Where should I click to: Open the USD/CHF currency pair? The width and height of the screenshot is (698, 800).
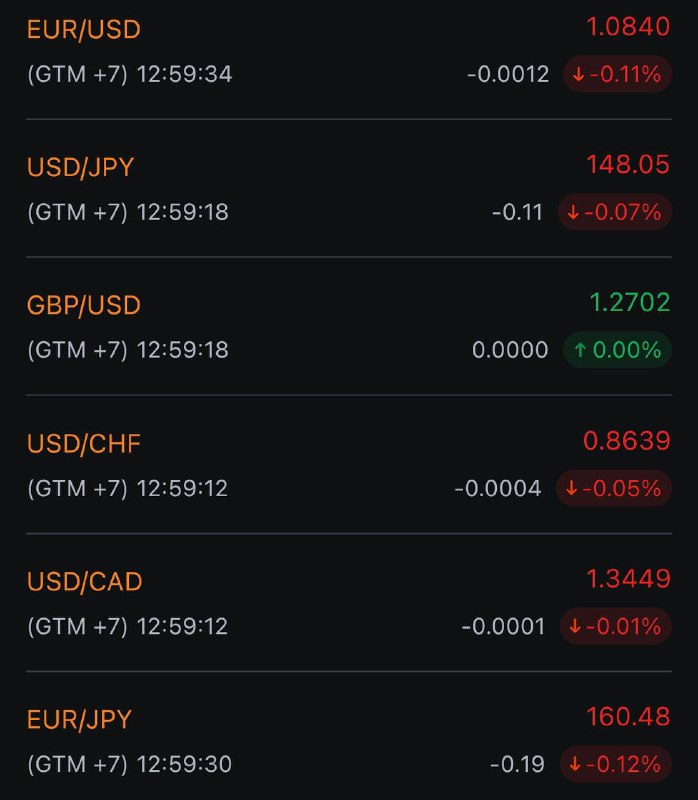84,443
